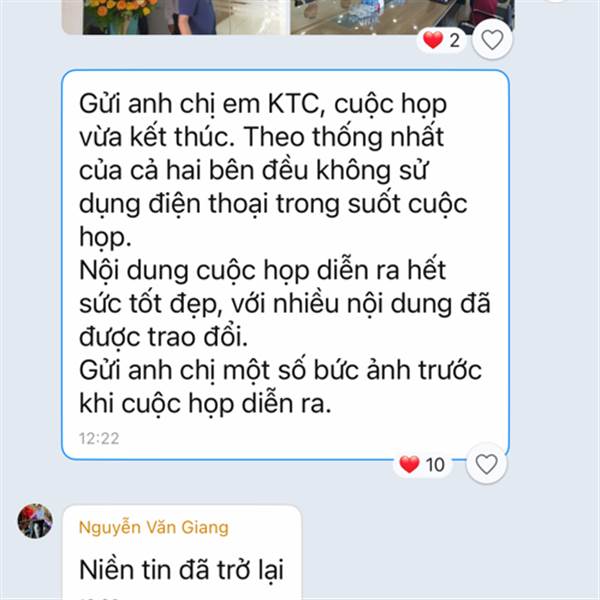This screenshot has width=600, height=600.
Task: Click the line "sức tốt đẹp, với nhiều nội dung đã"
Action: (284, 304)
